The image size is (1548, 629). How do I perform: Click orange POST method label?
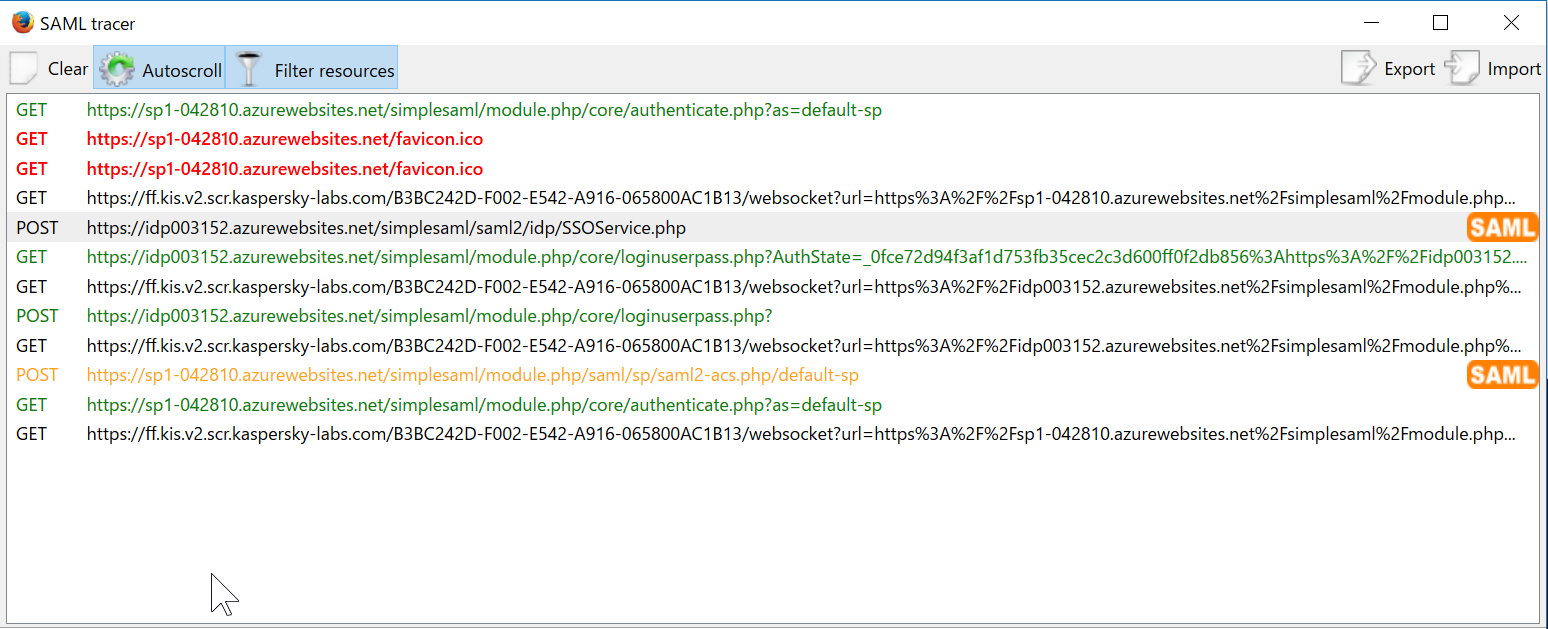37,375
